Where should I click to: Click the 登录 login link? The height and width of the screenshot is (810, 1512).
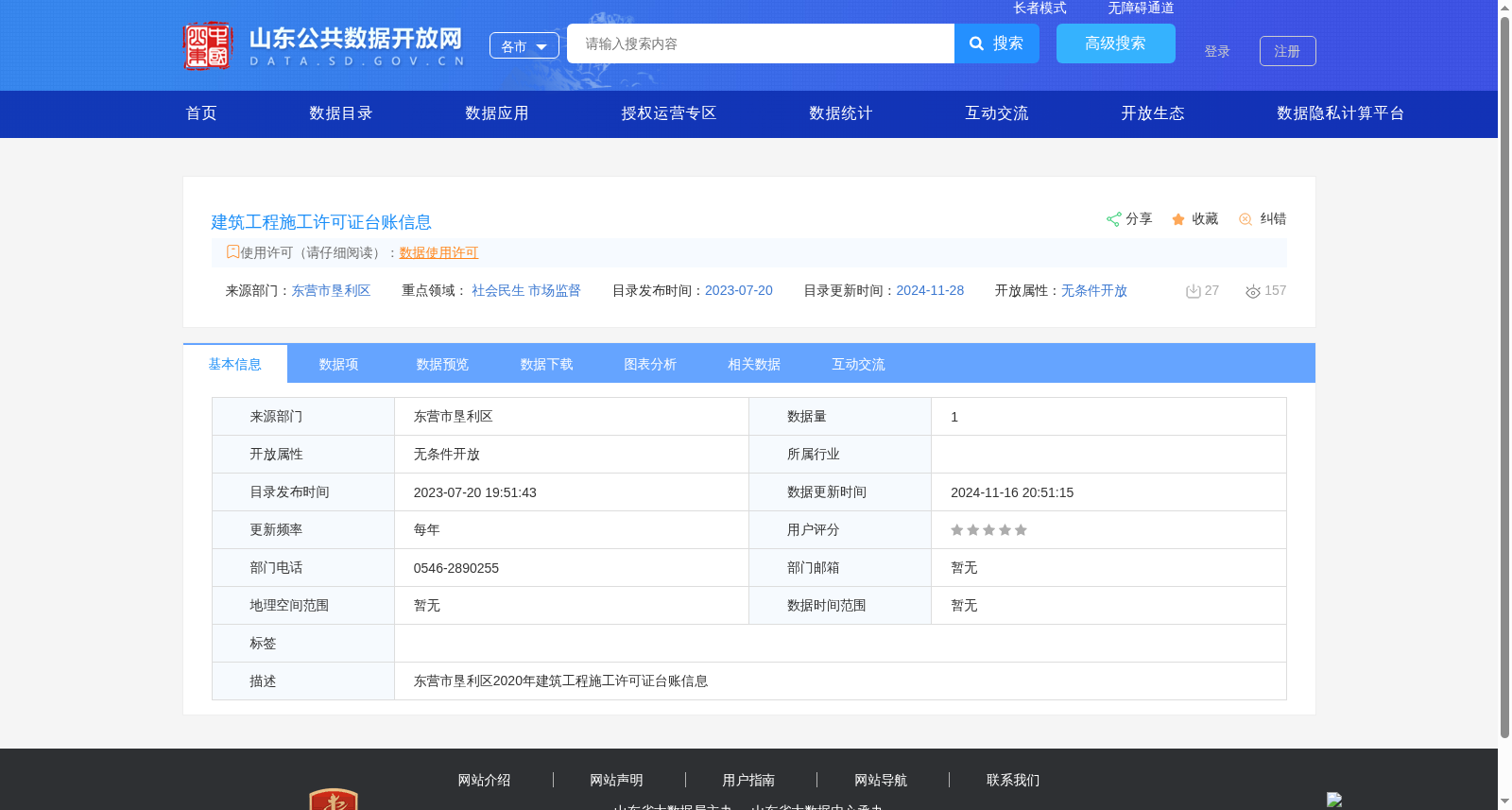click(x=1217, y=52)
